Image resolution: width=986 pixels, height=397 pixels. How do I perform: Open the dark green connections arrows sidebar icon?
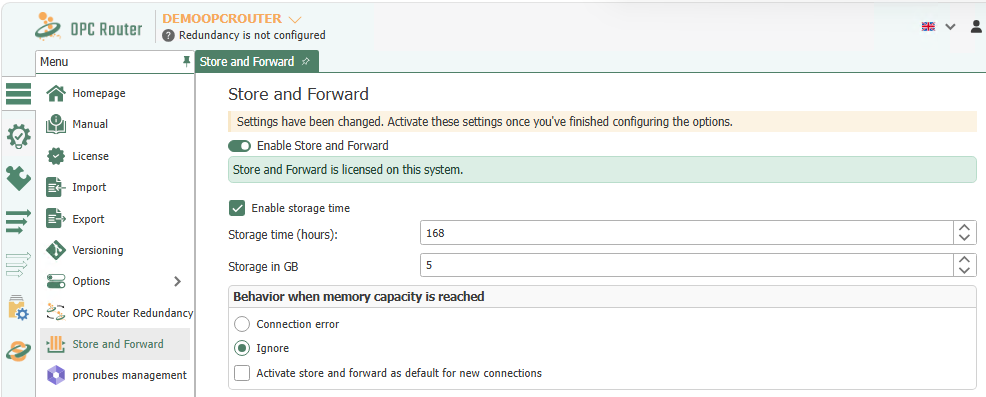pyautogui.click(x=18, y=221)
